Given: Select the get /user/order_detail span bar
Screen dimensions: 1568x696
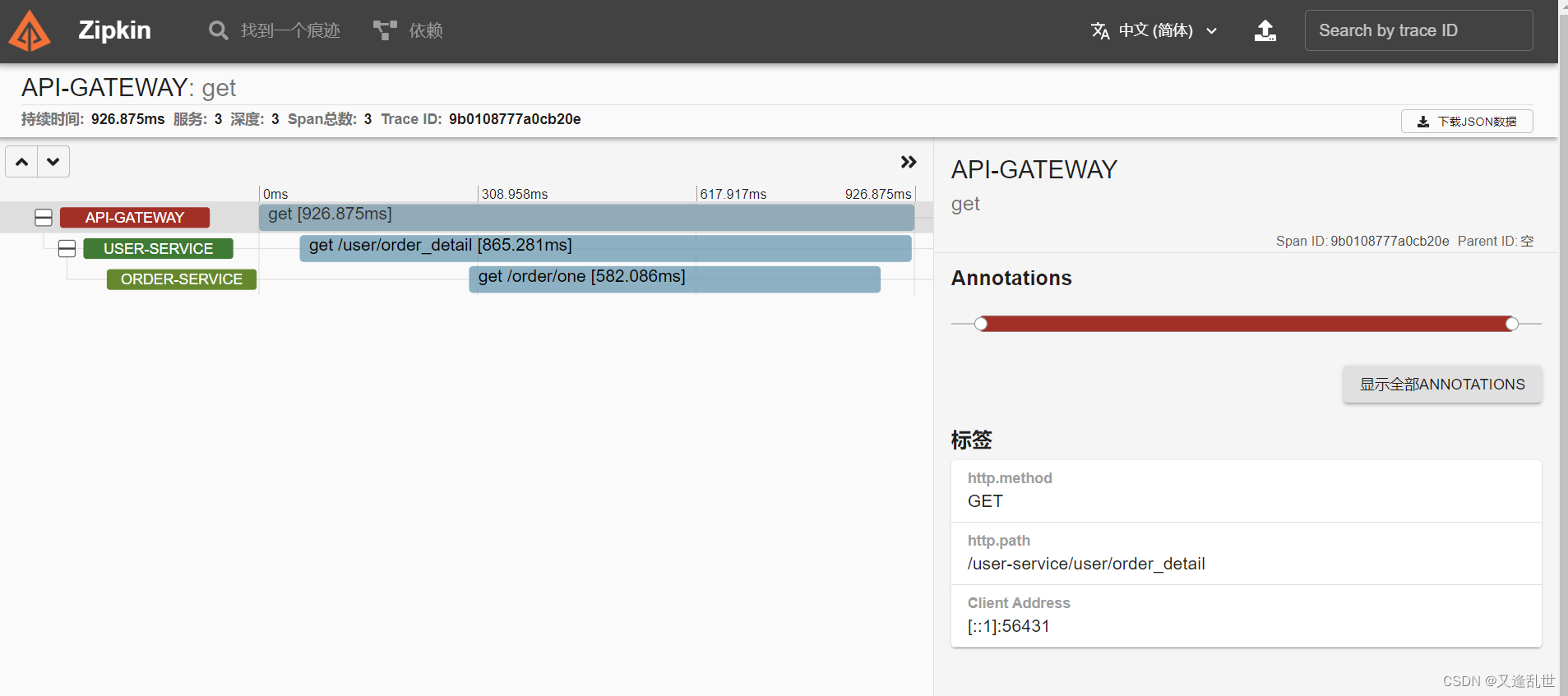Looking at the screenshot, I should [x=605, y=247].
